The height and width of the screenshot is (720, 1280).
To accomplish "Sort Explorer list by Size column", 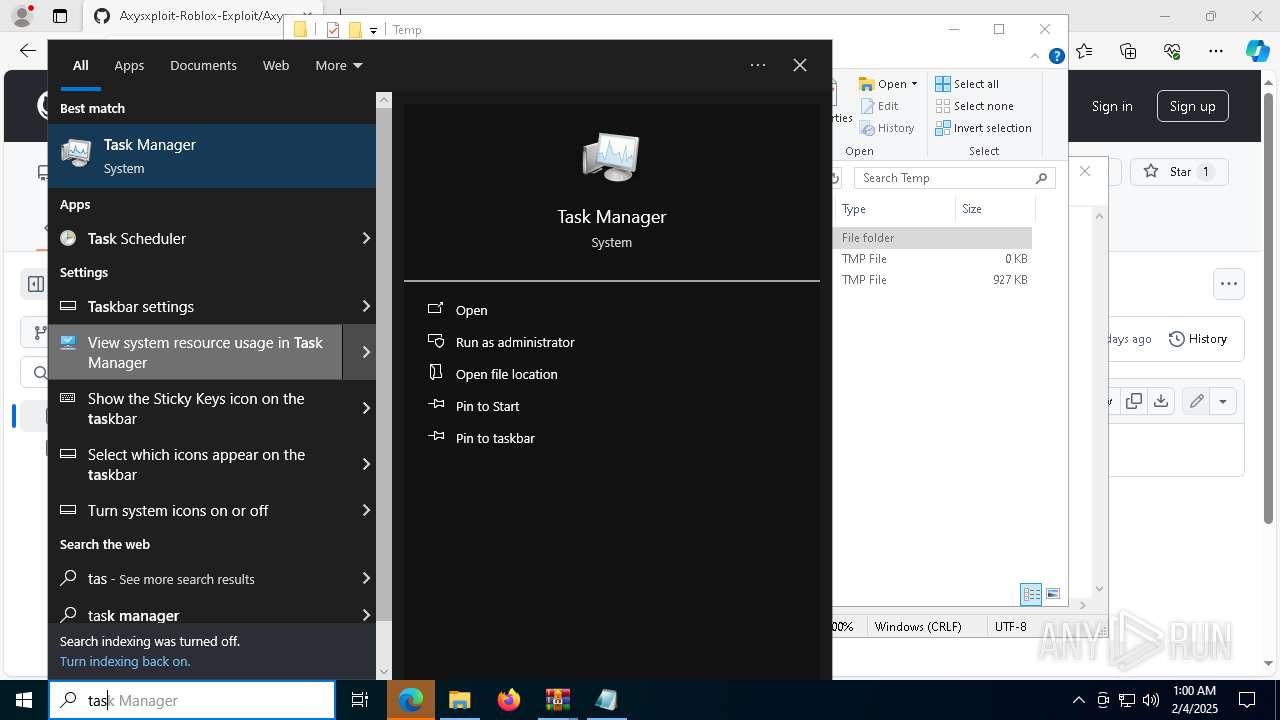I will click(x=994, y=209).
